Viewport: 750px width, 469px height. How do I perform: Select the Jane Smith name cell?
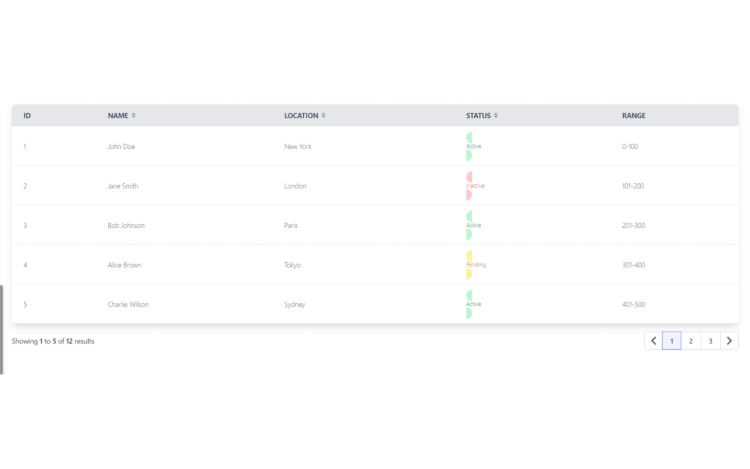pos(123,186)
